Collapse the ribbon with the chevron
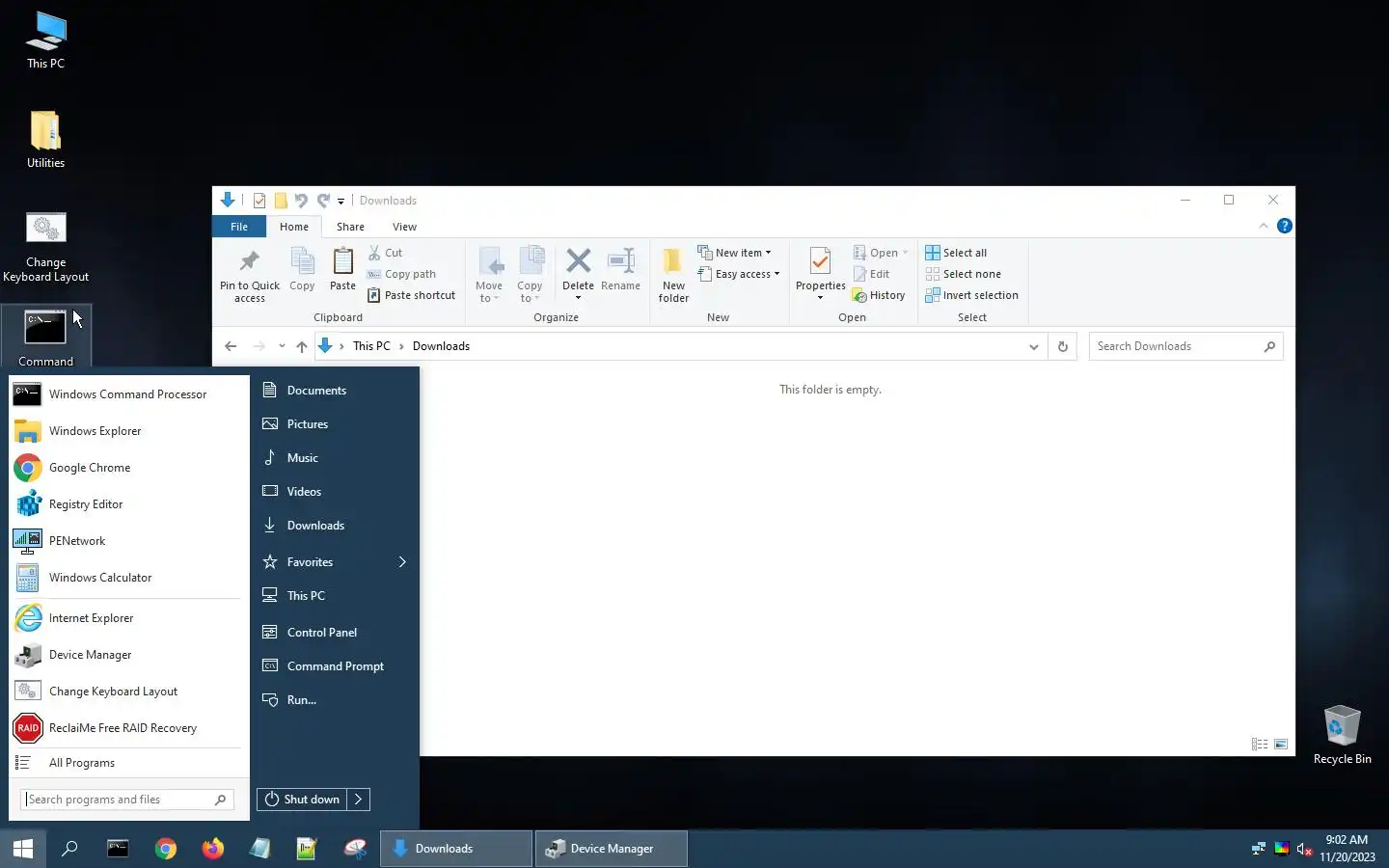The image size is (1389, 868). click(x=1264, y=226)
